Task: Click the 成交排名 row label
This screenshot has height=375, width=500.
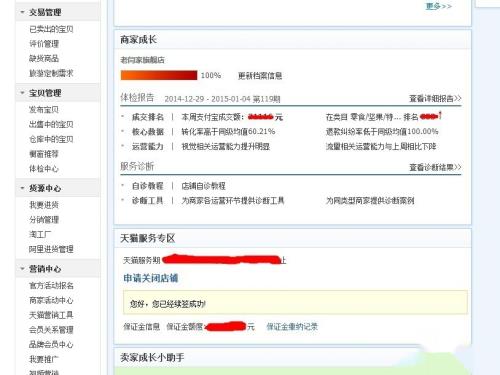Action: click(148, 117)
